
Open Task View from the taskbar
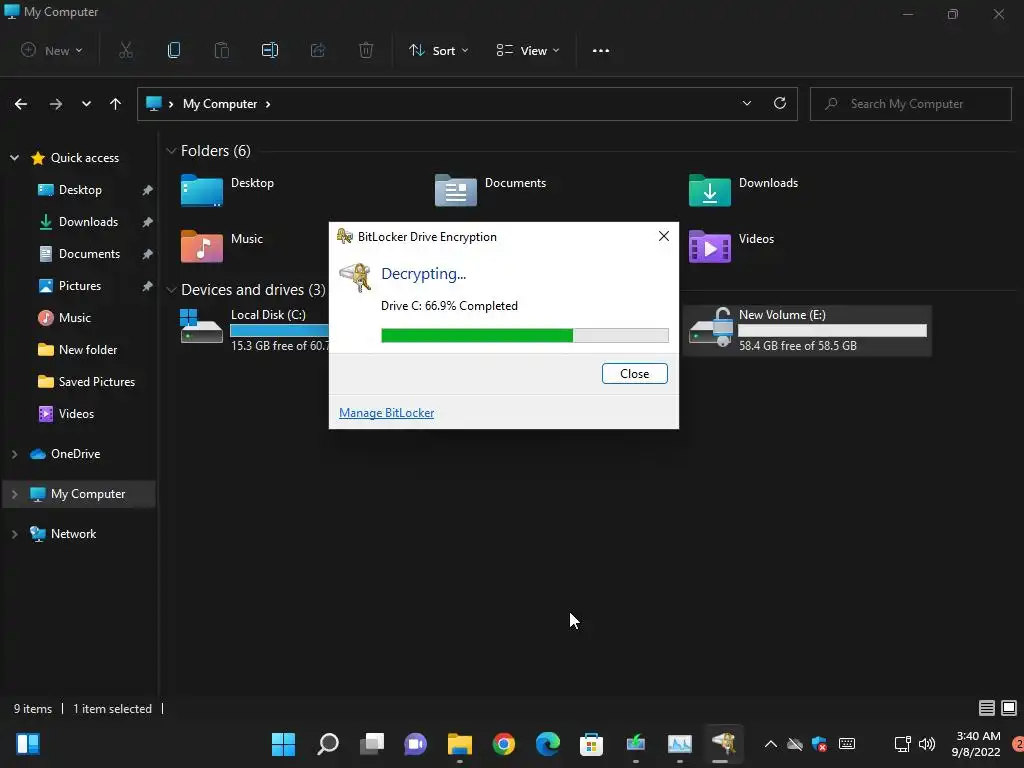pos(372,744)
